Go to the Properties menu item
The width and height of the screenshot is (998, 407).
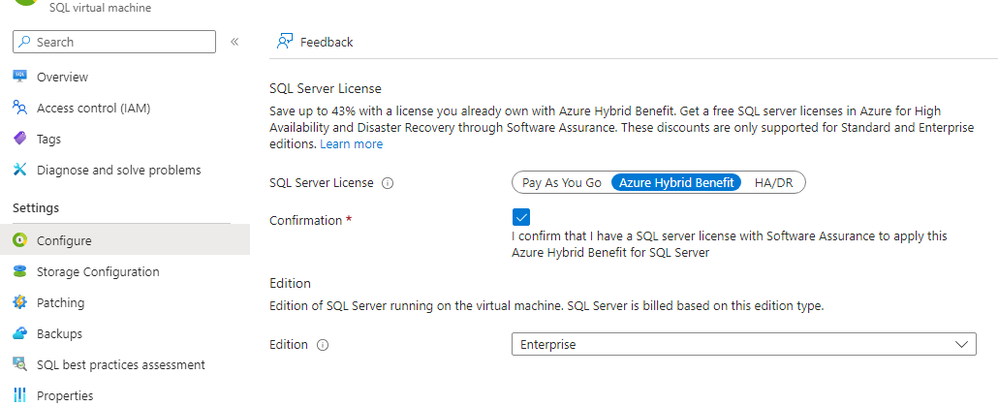click(x=64, y=396)
